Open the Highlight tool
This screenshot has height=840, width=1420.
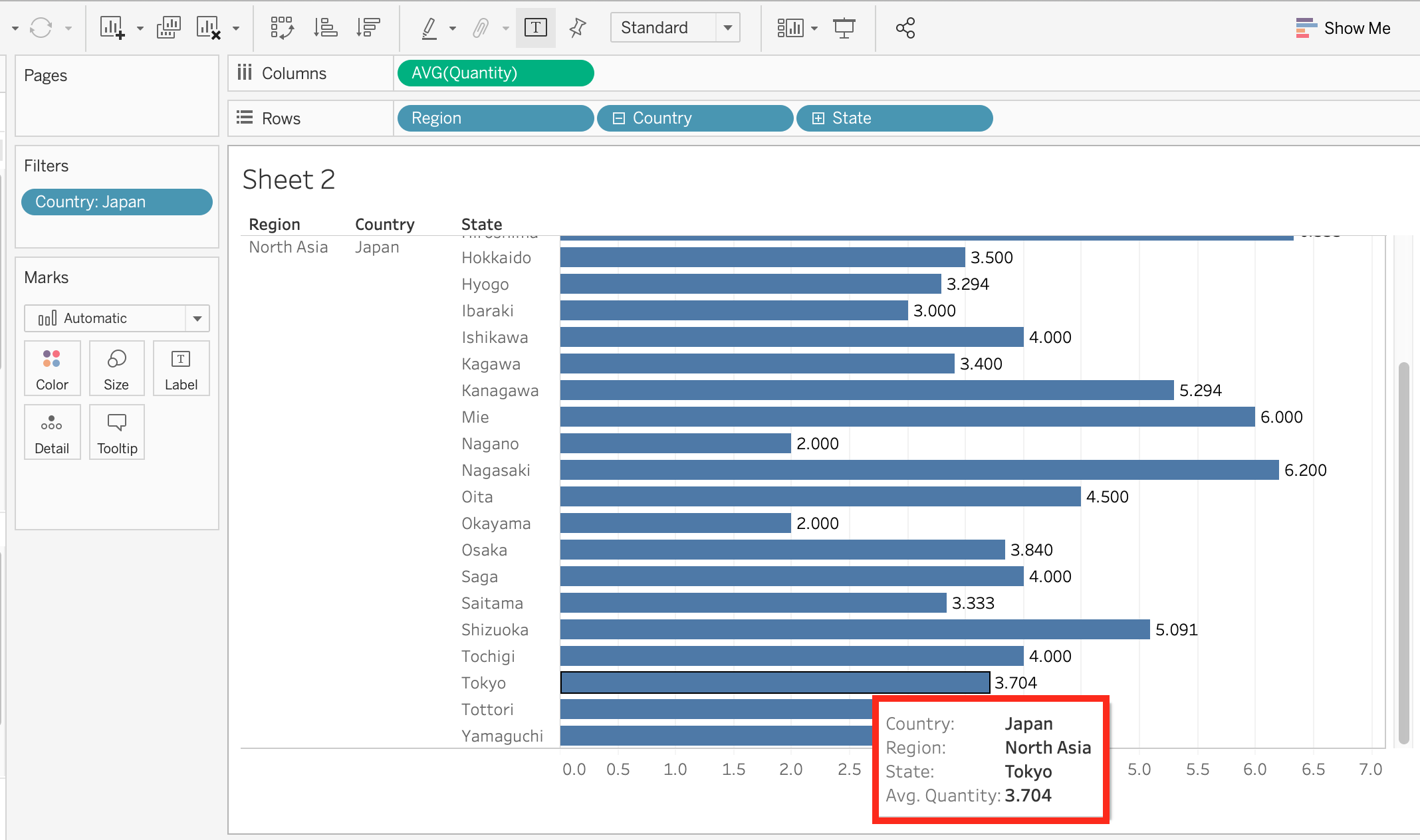[429, 28]
